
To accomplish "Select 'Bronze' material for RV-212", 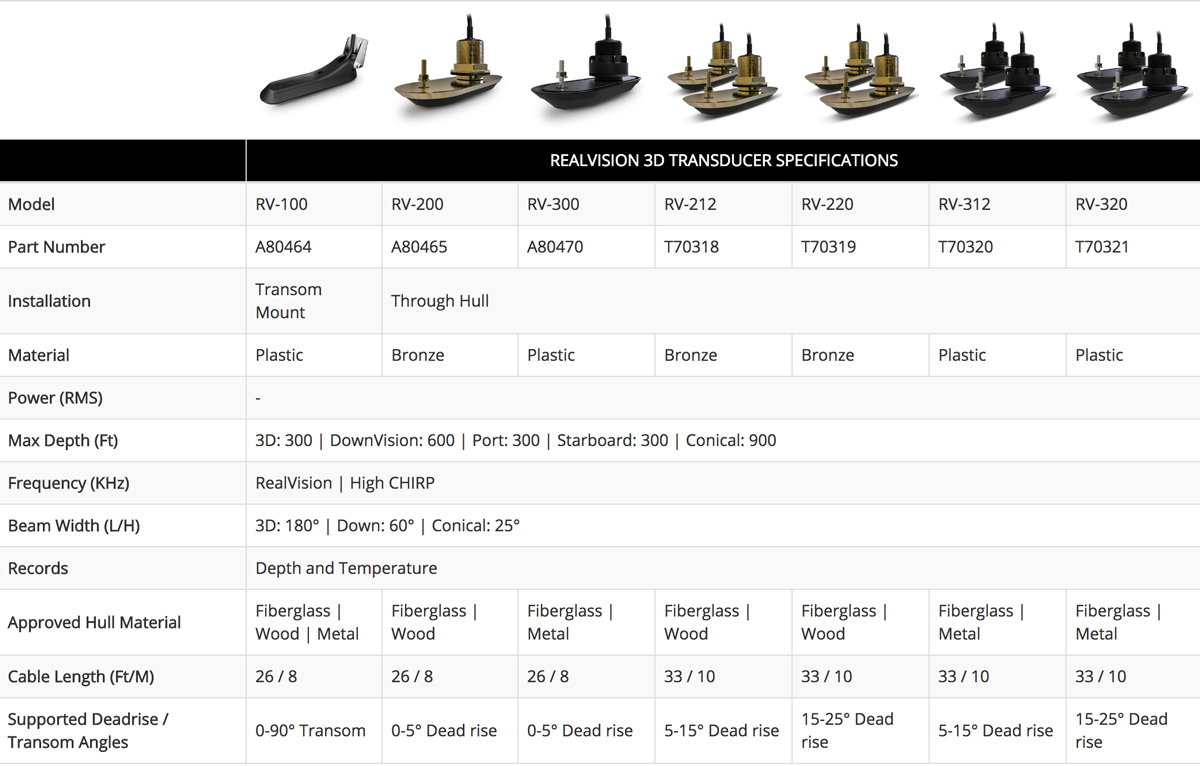I will (x=691, y=355).
